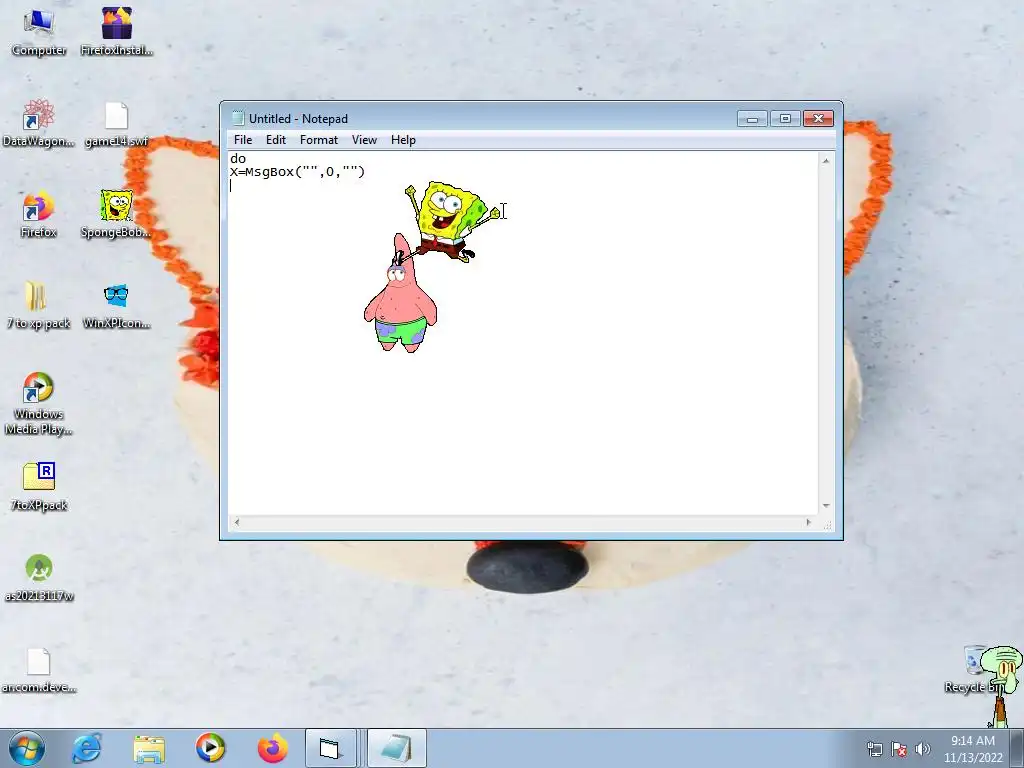Open the Format menu in Notepad
The width and height of the screenshot is (1024, 768).
pos(319,140)
